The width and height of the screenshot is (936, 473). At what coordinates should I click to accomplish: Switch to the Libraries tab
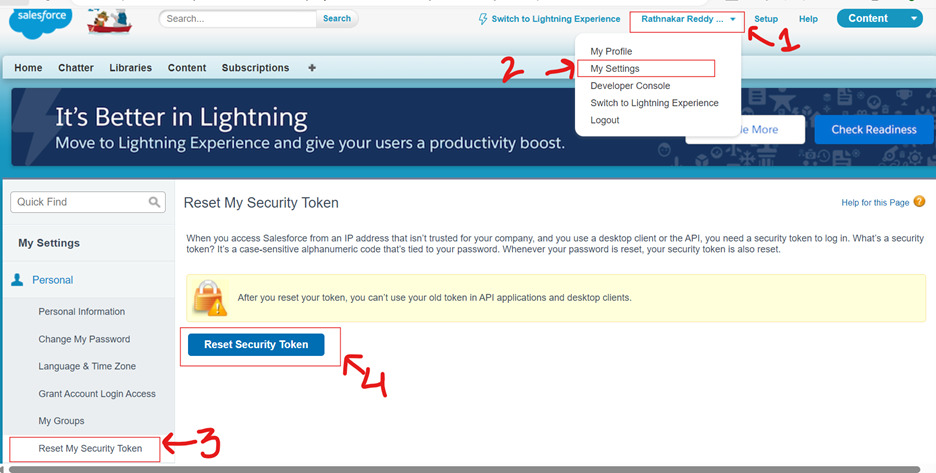(x=130, y=68)
